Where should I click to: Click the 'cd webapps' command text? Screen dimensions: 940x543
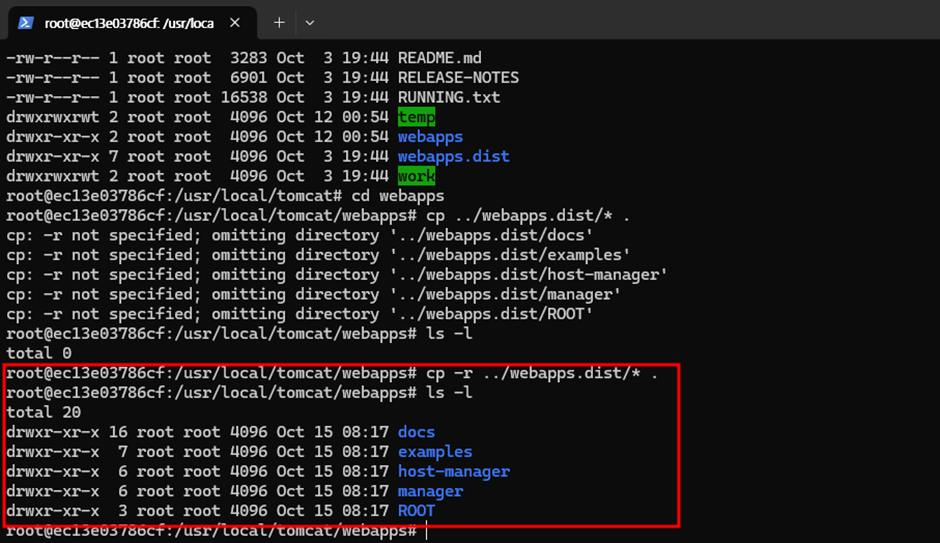(x=397, y=196)
